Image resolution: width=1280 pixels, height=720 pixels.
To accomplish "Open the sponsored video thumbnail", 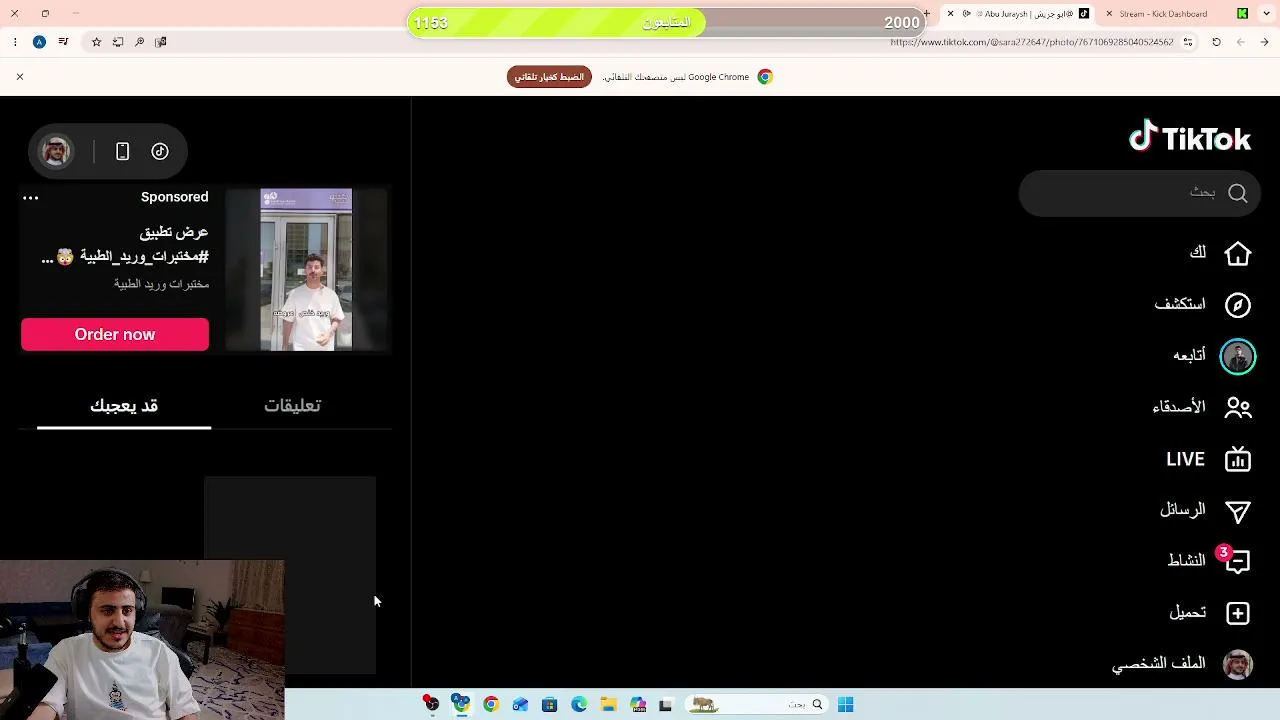I will point(306,269).
